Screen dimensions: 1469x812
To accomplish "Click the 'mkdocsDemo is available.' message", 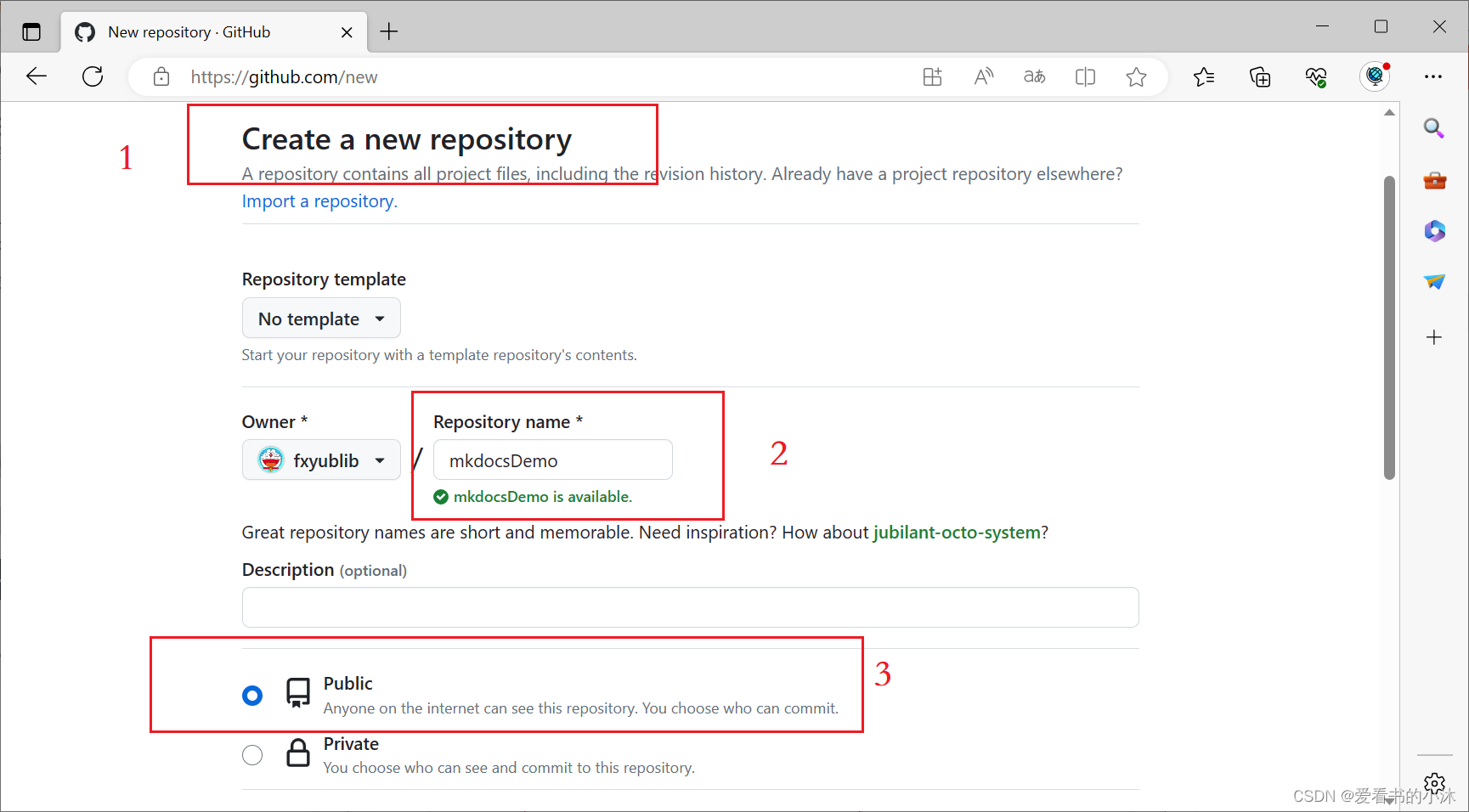I will 542,497.
